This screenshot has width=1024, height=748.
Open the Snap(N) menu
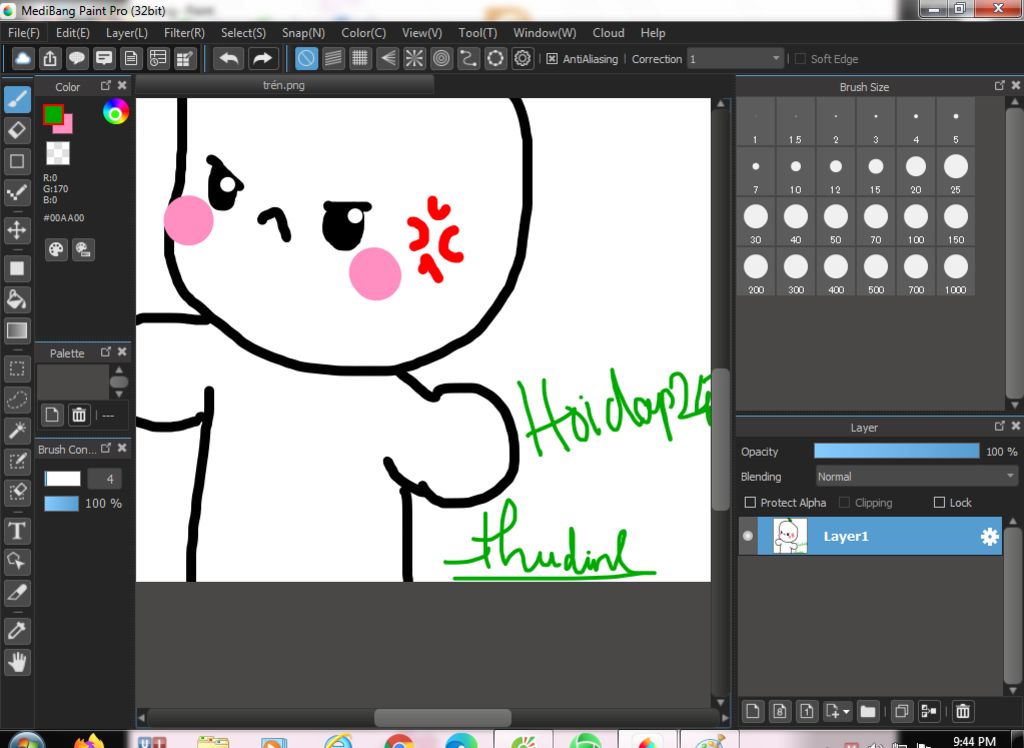pos(303,33)
